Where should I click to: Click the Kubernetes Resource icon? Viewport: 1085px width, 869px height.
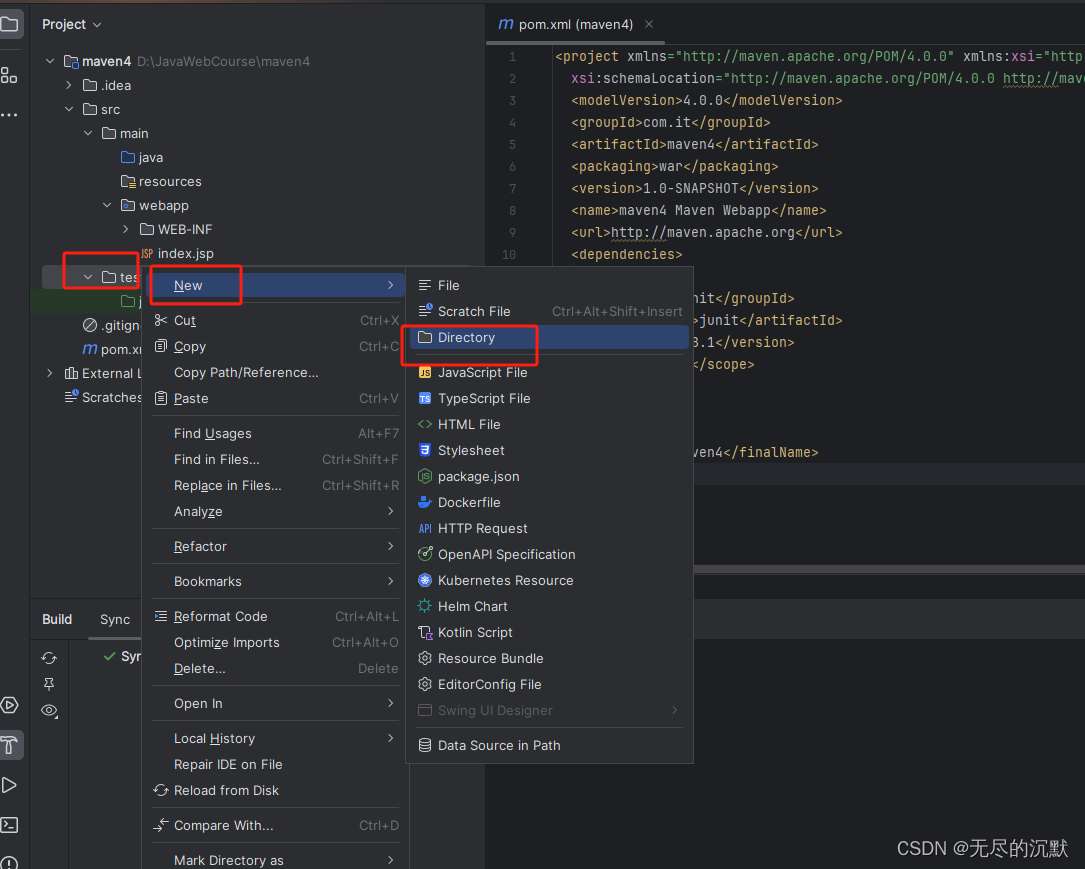[x=425, y=580]
